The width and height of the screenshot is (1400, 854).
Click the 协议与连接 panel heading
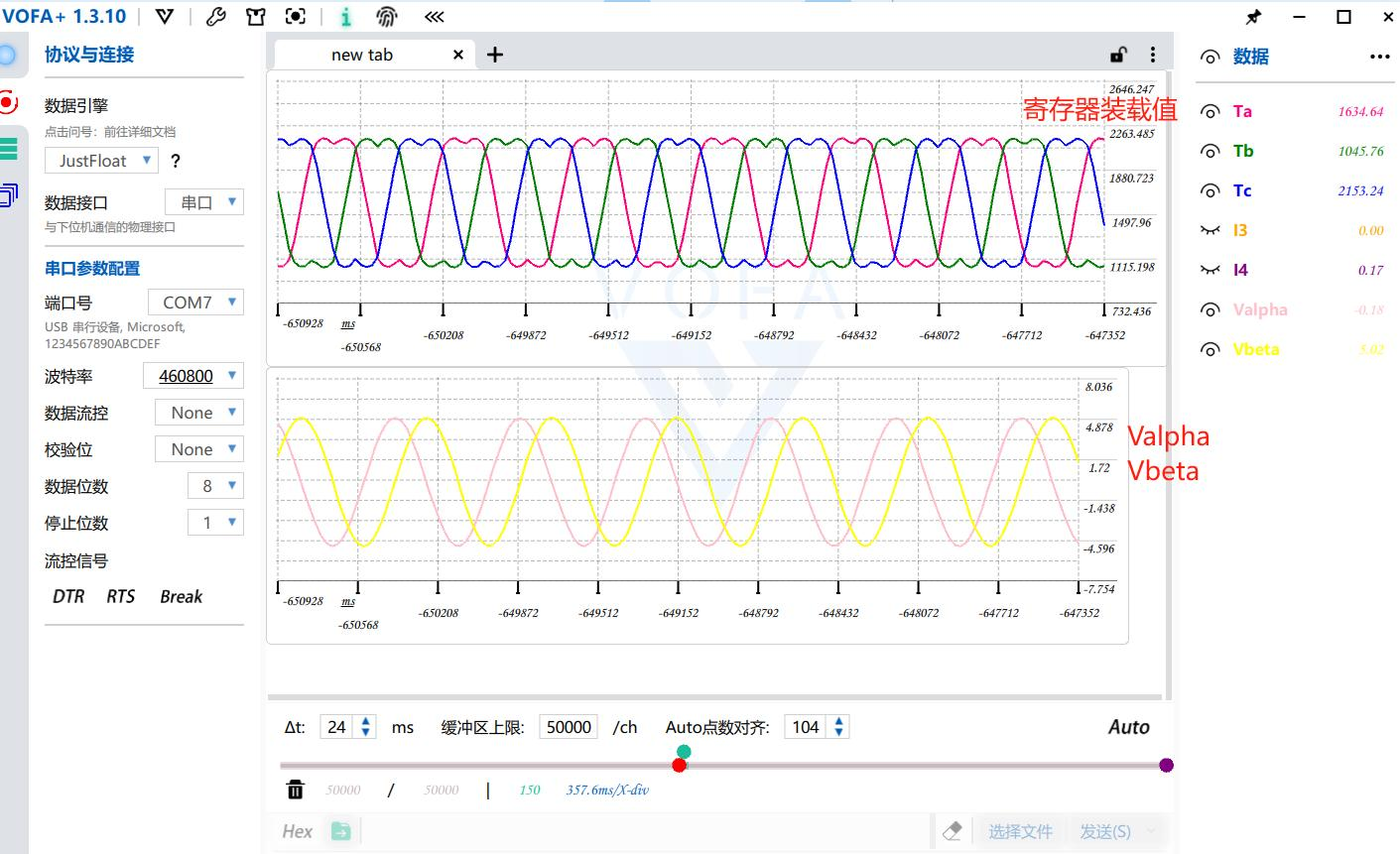89,55
